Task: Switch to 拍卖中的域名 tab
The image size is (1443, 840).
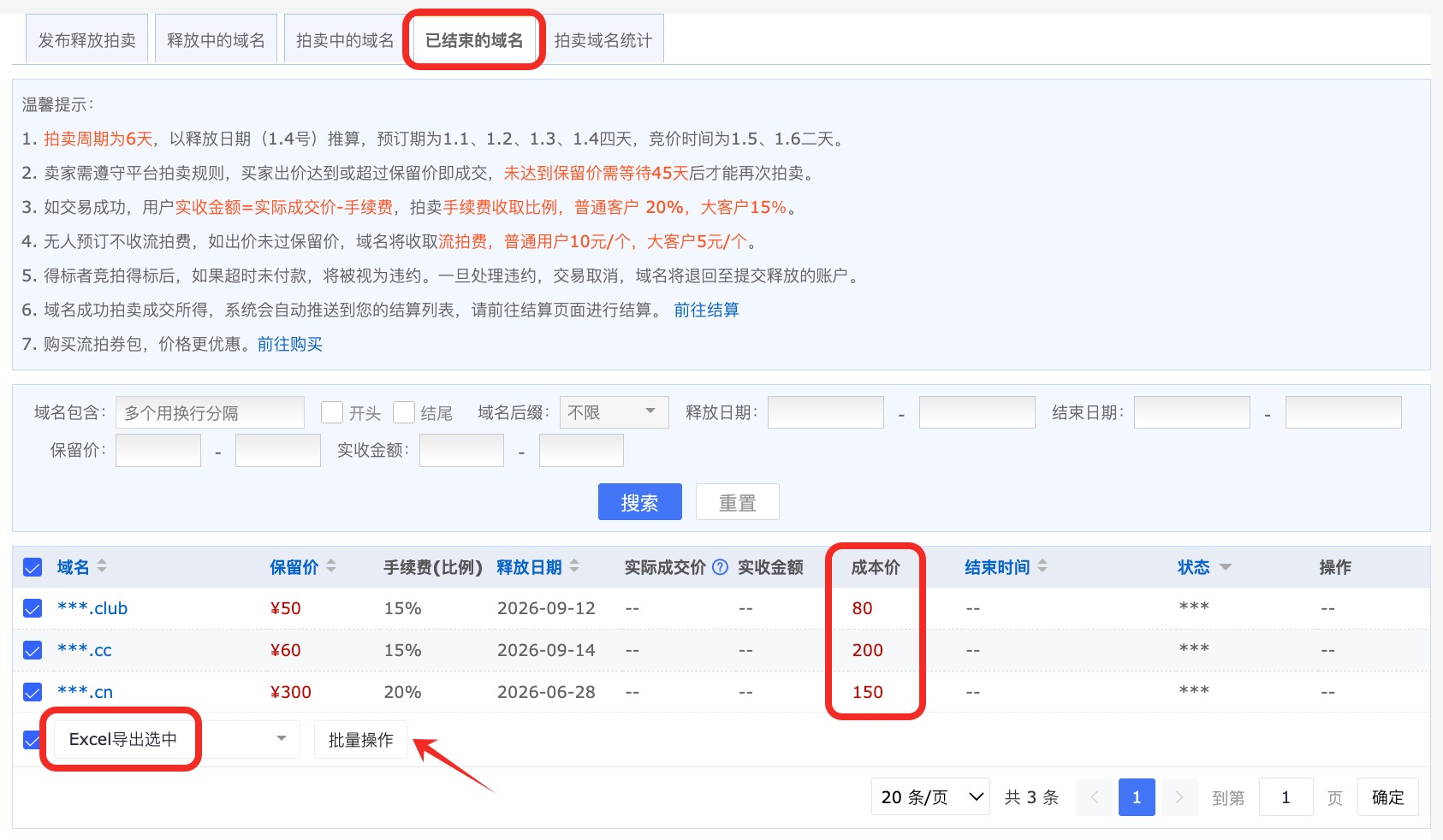Action: coord(345,39)
